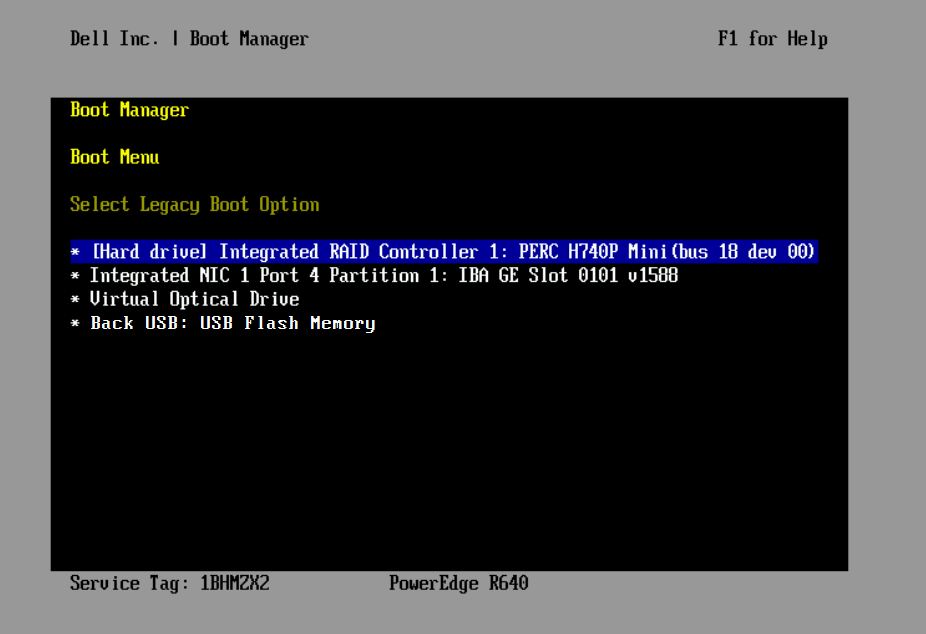The width and height of the screenshot is (926, 634).
Task: Click the yellow Boot Manager title
Action: [129, 110]
